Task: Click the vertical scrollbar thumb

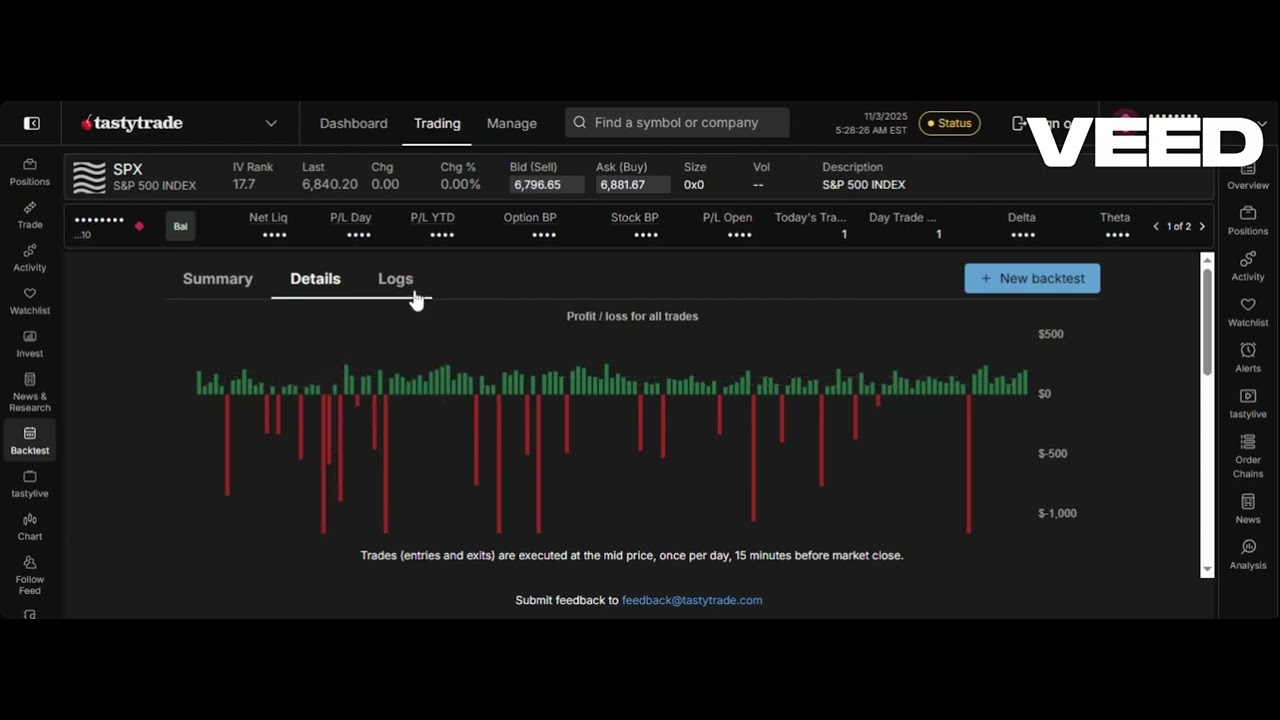Action: point(1207,320)
